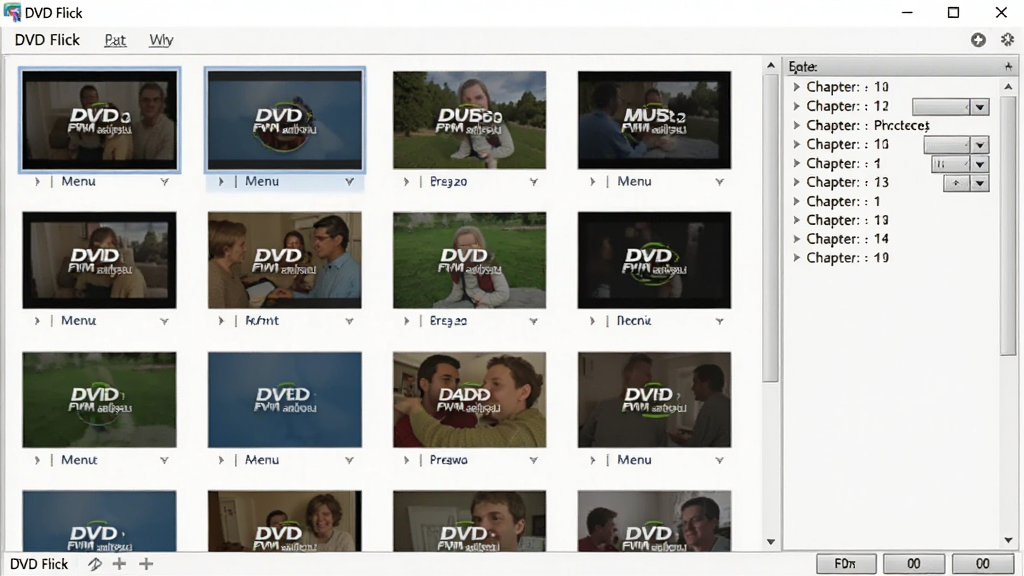This screenshot has height=576, width=1024.
Task: Select the MUS thumbnail
Action: pyautogui.click(x=654, y=120)
